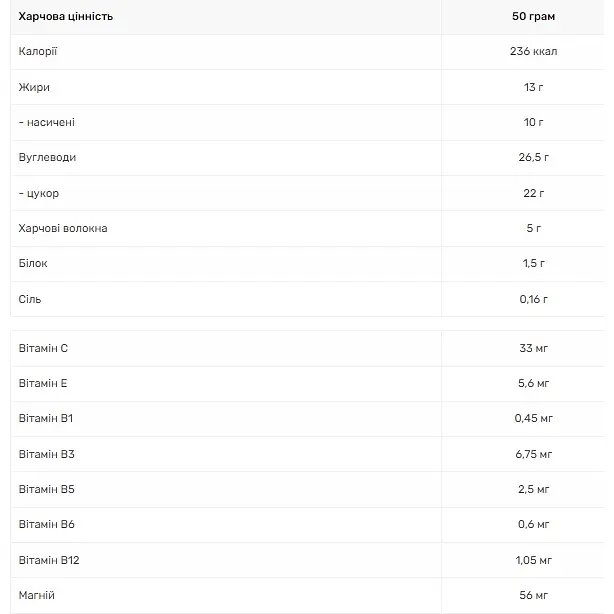Image resolution: width=614 pixels, height=614 pixels.
Task: Select the 'Харчові волокна' row label
Action: point(63,228)
